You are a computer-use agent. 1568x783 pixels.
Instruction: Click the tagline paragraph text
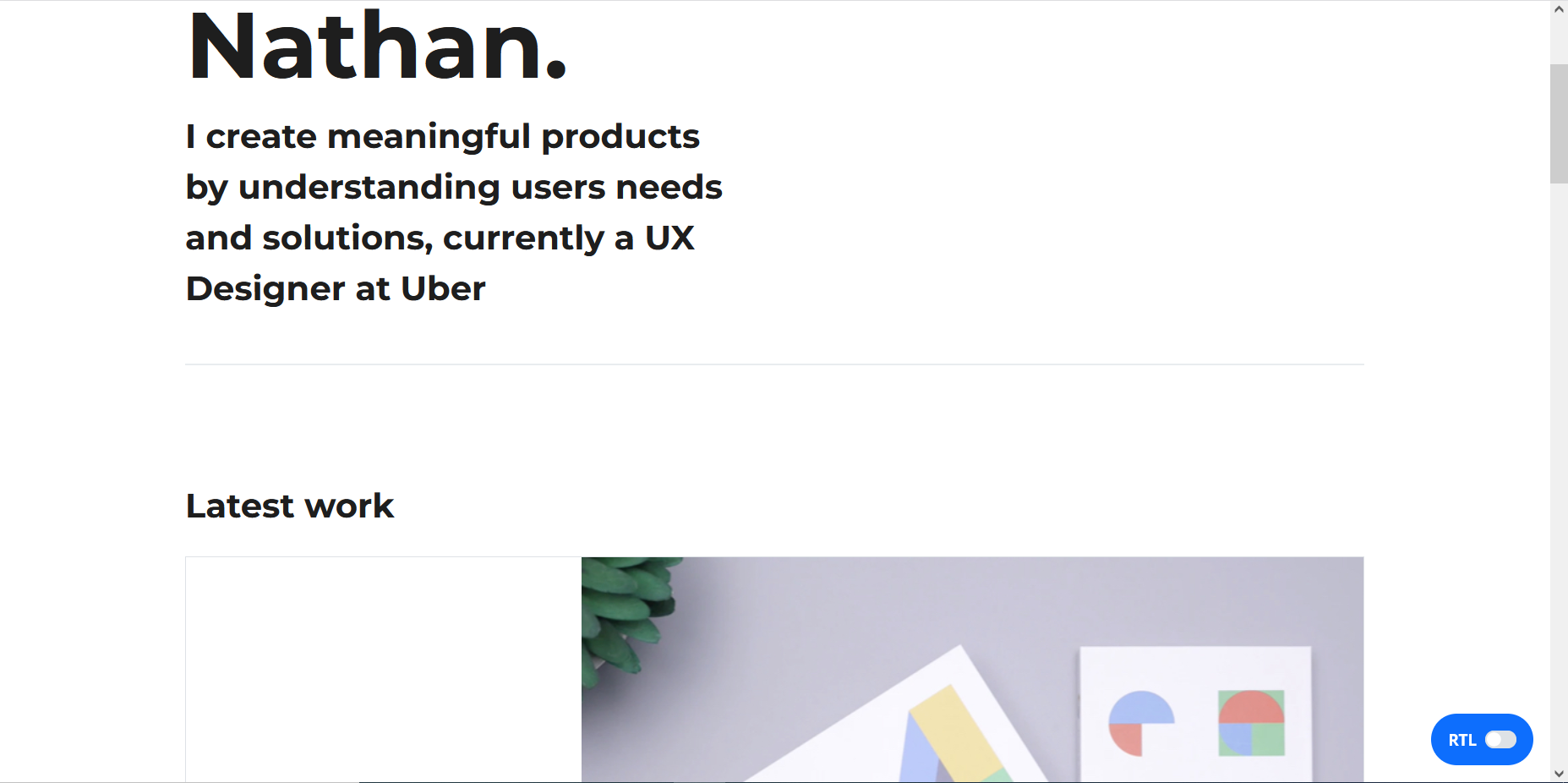[x=453, y=211]
